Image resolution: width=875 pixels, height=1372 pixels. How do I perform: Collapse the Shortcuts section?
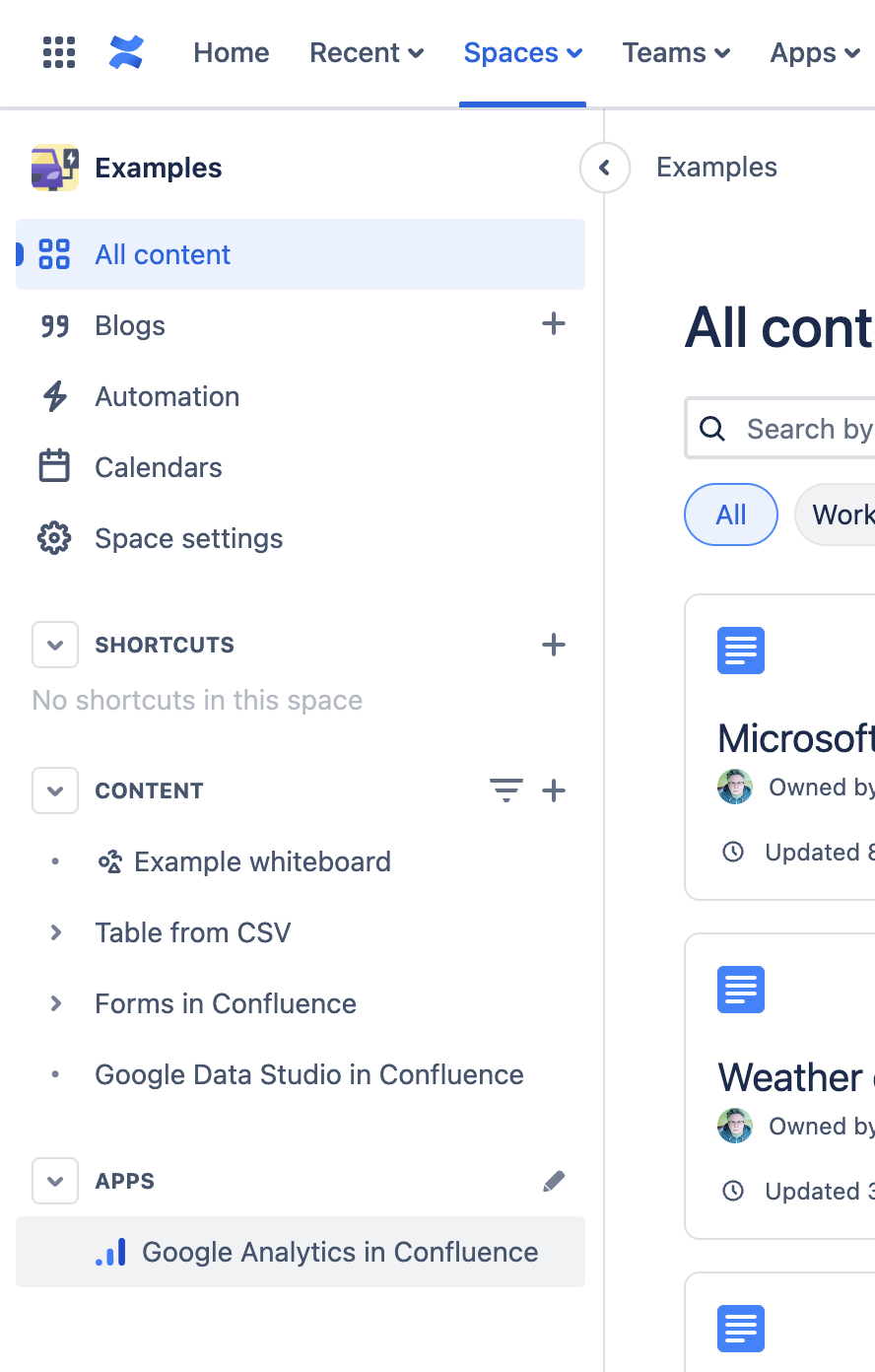[55, 645]
